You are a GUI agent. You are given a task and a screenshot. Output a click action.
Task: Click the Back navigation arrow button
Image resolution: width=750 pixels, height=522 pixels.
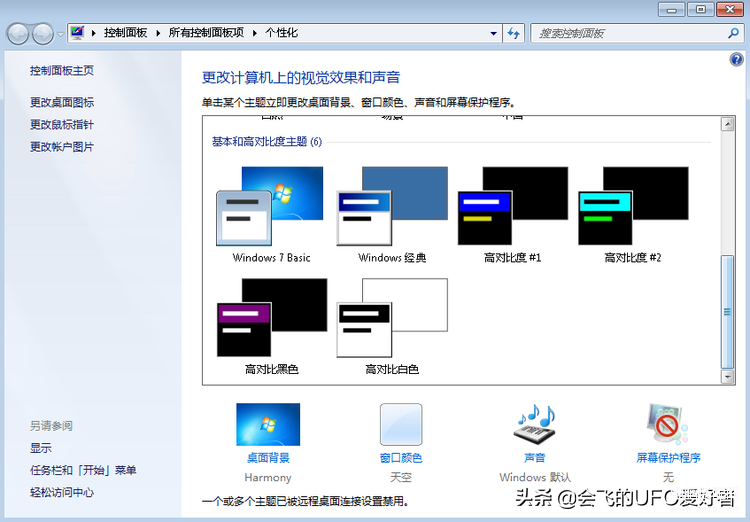click(x=18, y=34)
